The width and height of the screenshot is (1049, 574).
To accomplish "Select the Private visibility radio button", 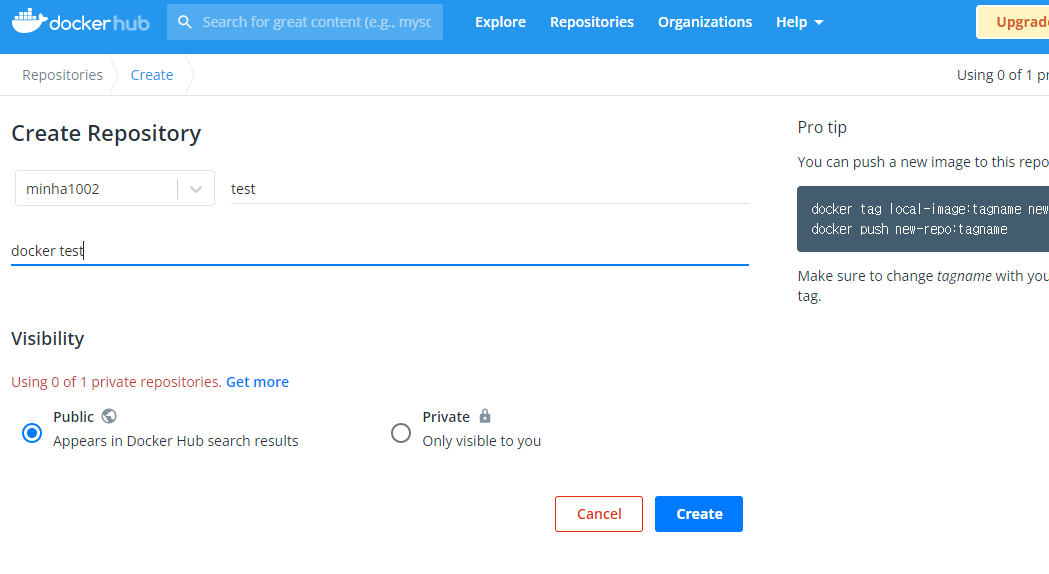I will [x=401, y=433].
